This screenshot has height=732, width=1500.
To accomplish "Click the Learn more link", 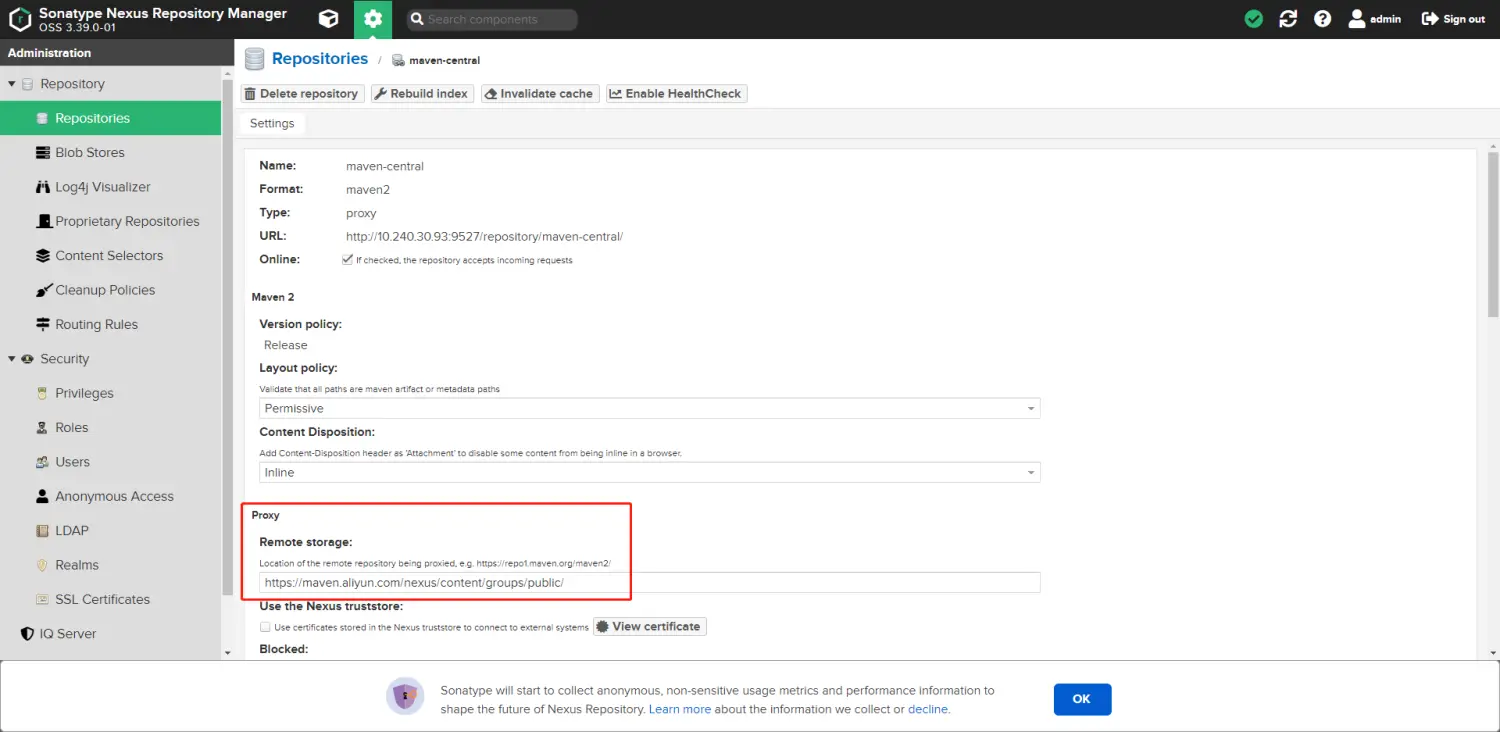I will pyautogui.click(x=679, y=710).
